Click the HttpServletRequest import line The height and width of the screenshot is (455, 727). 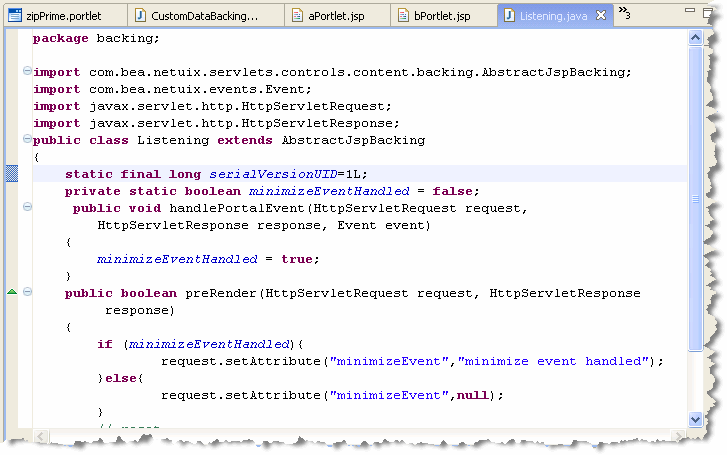pos(212,106)
